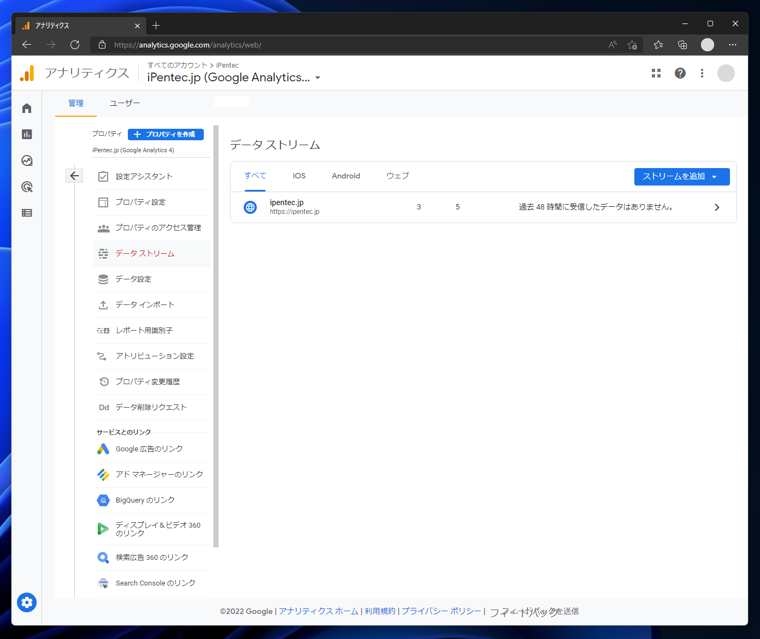This screenshot has height=639, width=760.
Task: Add this page to favorites star icon
Action: [x=632, y=45]
